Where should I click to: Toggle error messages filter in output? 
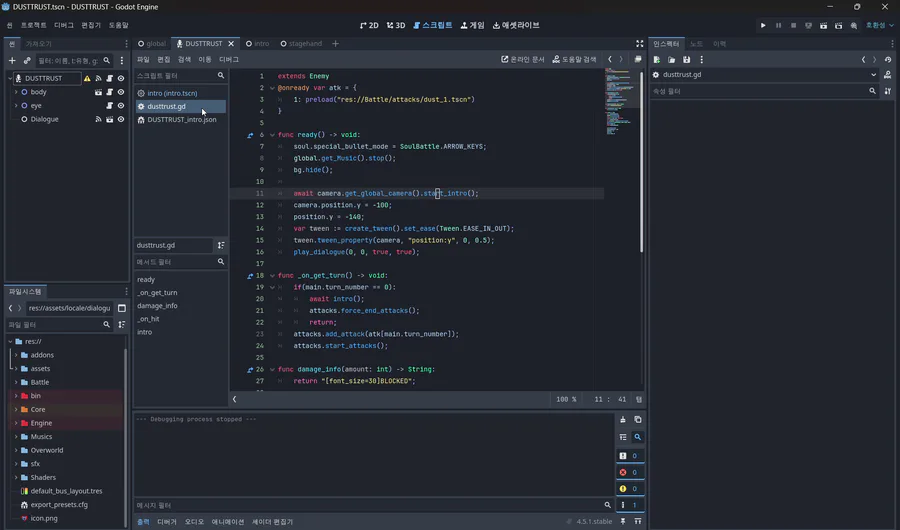(629, 473)
